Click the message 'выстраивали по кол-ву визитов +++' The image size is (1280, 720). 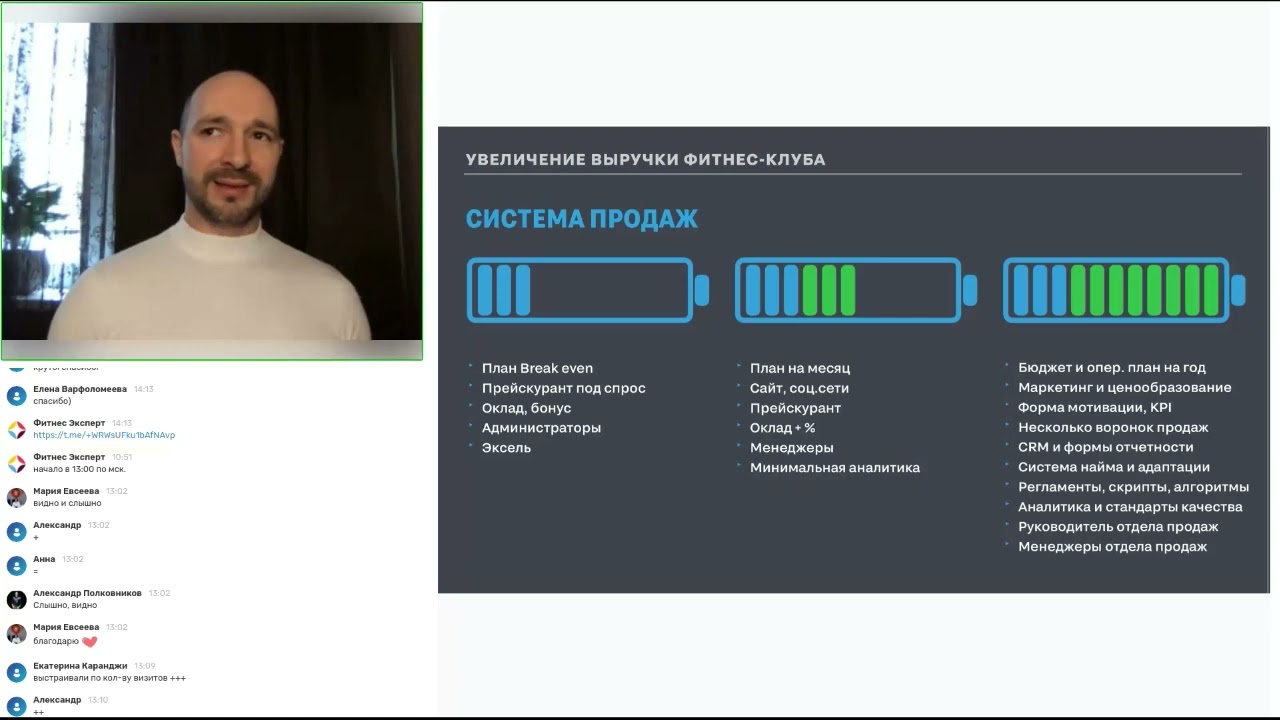109,678
